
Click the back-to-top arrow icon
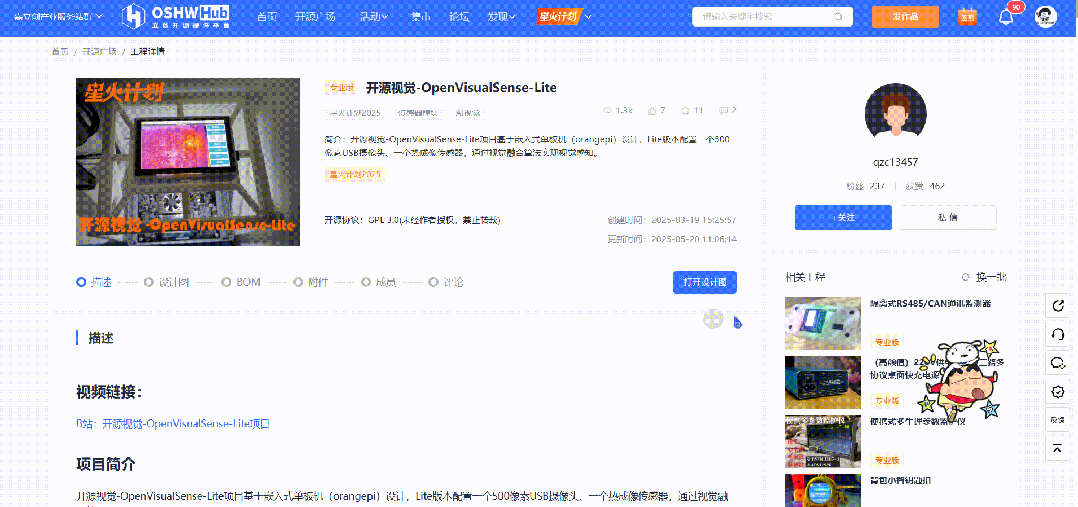point(1057,450)
